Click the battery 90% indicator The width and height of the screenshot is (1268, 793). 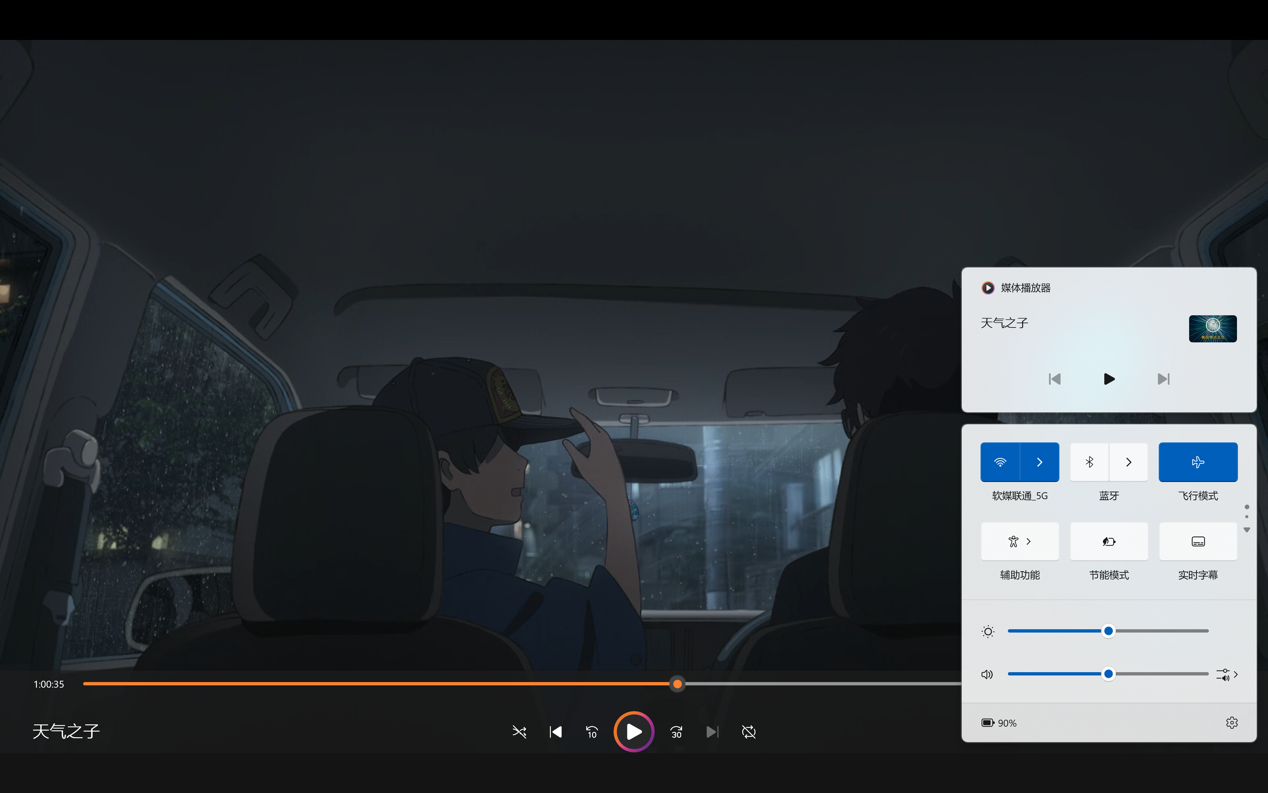tap(999, 723)
